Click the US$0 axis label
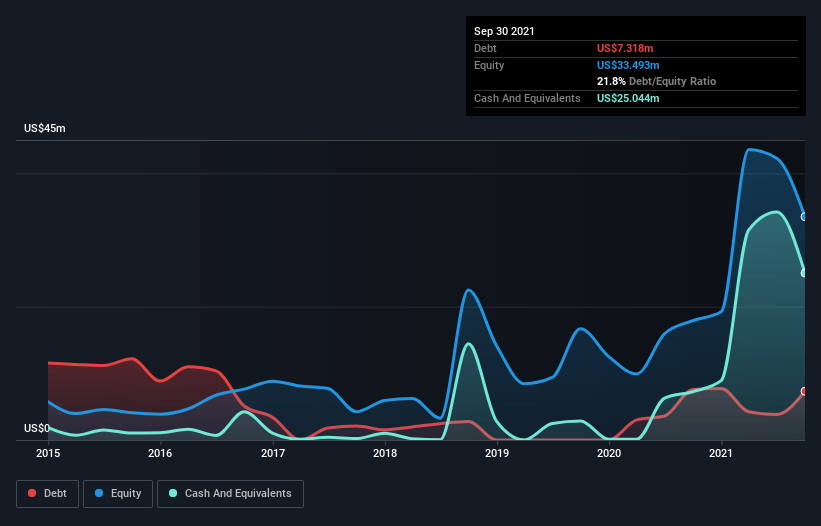The image size is (821, 526). click(37, 428)
